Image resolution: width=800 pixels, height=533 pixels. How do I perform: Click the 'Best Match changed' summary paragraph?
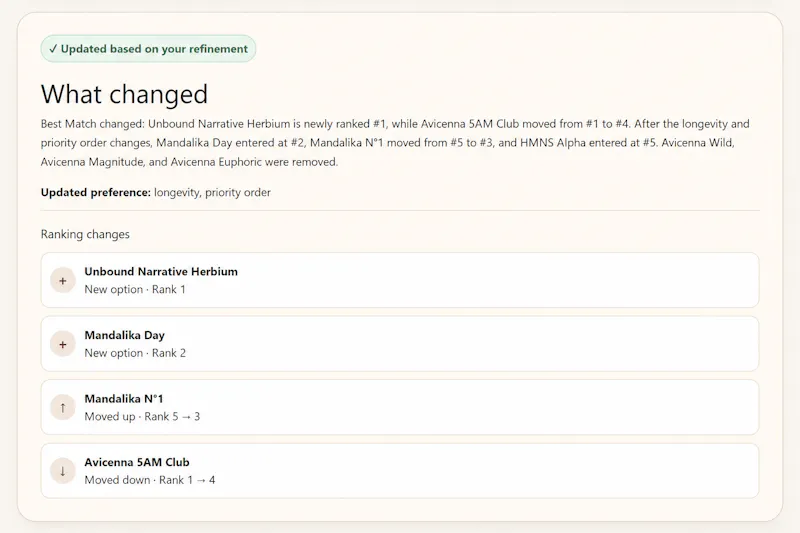[x=395, y=143]
